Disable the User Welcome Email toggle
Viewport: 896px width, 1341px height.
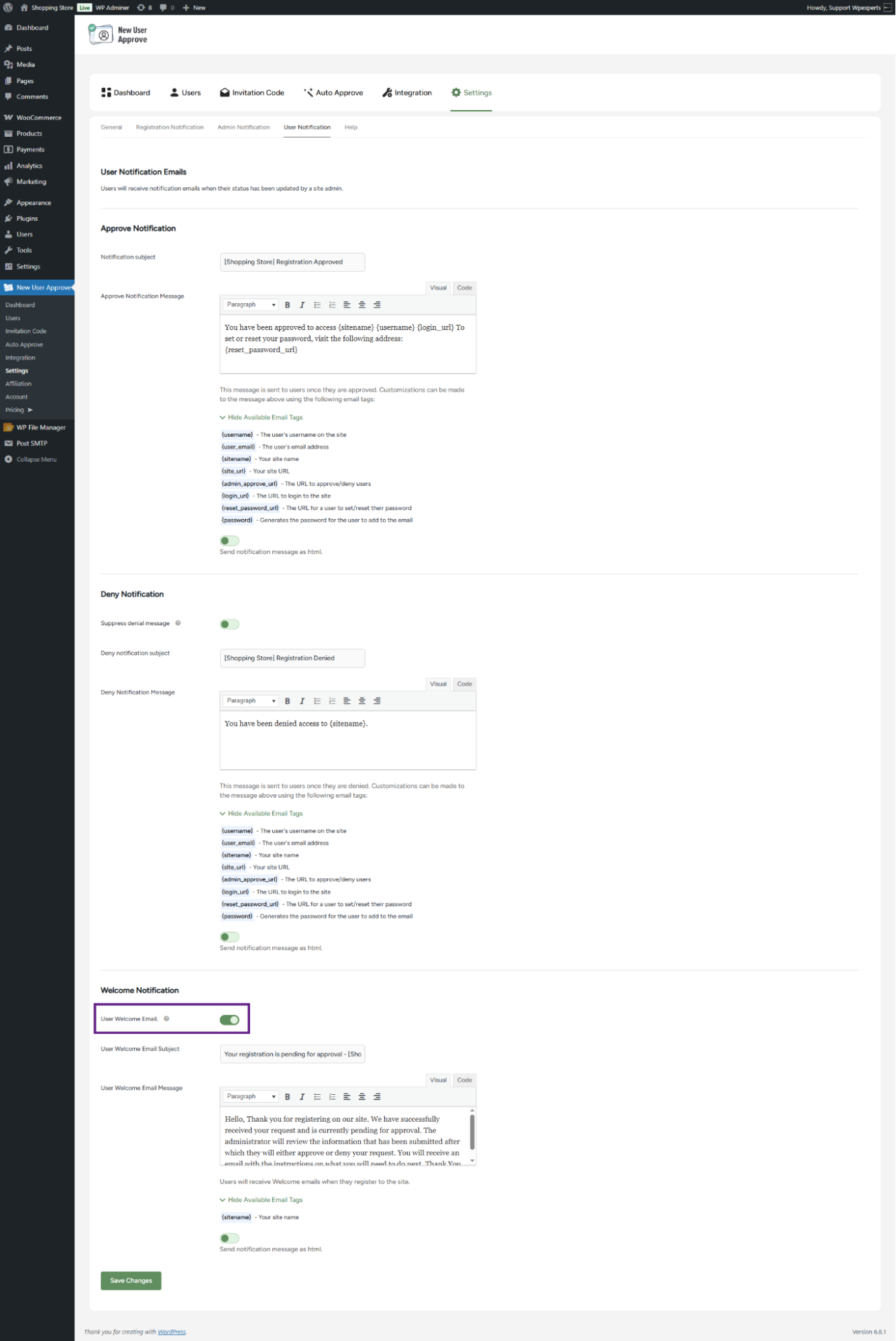pyautogui.click(x=229, y=1020)
